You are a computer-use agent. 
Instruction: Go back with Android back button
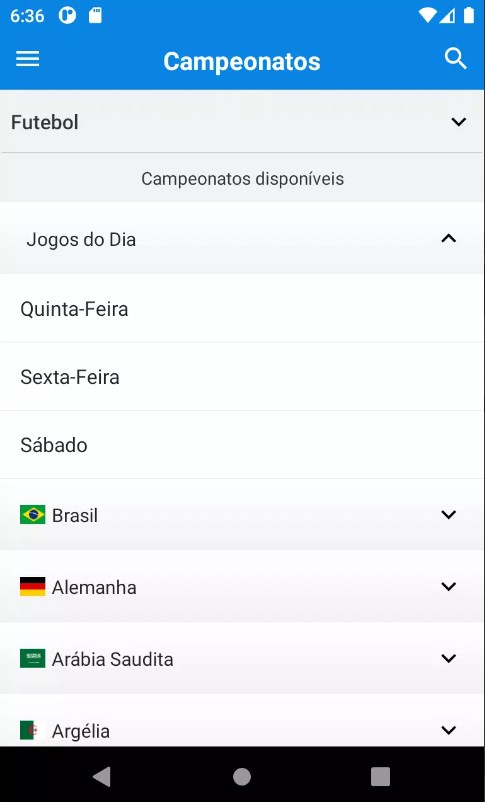tap(102, 776)
